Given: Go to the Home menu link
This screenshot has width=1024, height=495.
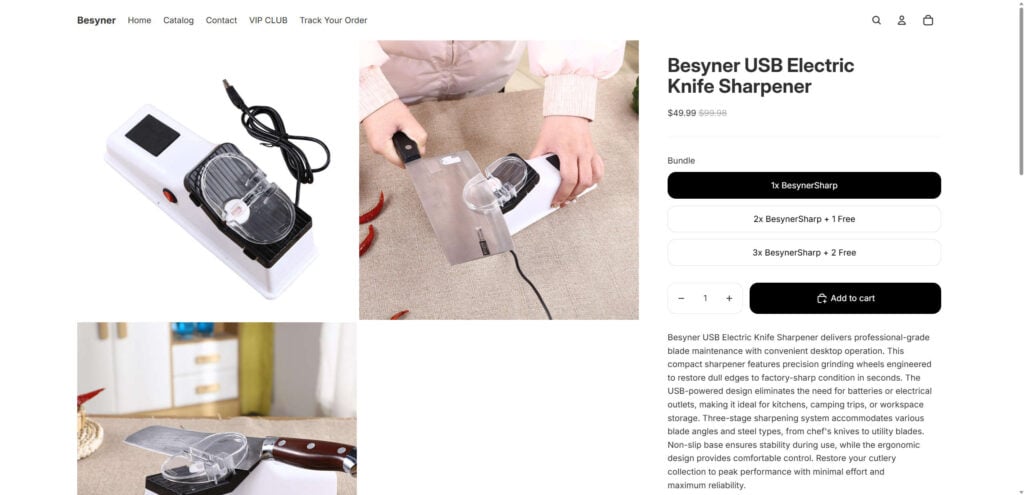Looking at the screenshot, I should 139,20.
